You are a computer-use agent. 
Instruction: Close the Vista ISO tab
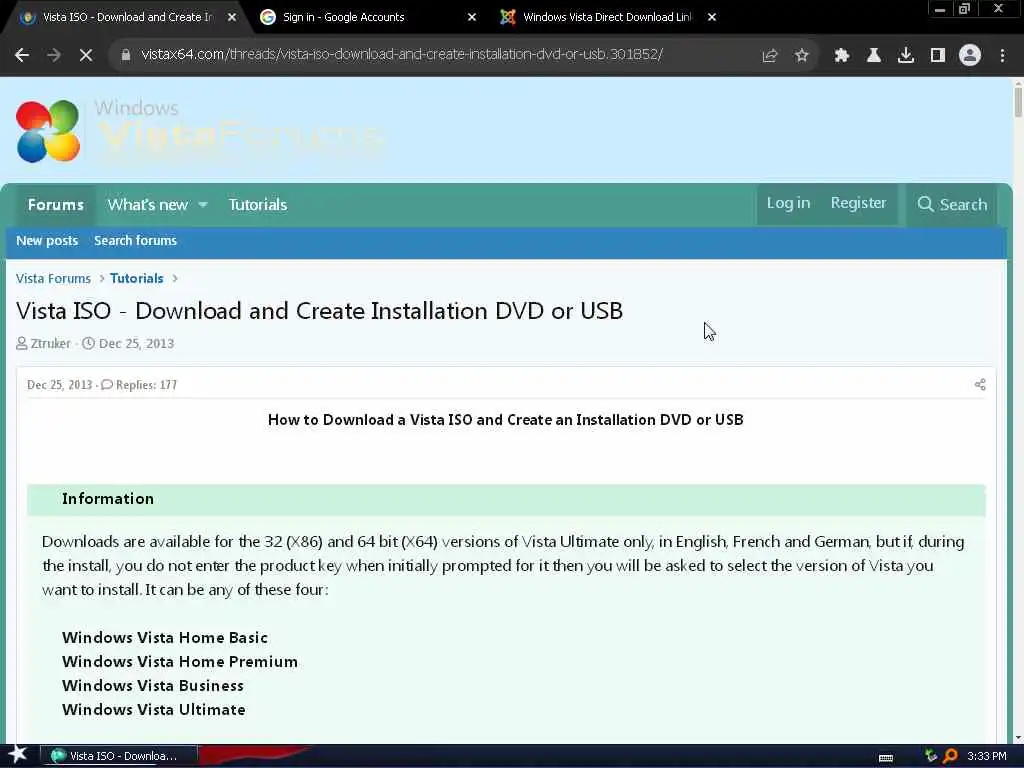pos(232,17)
